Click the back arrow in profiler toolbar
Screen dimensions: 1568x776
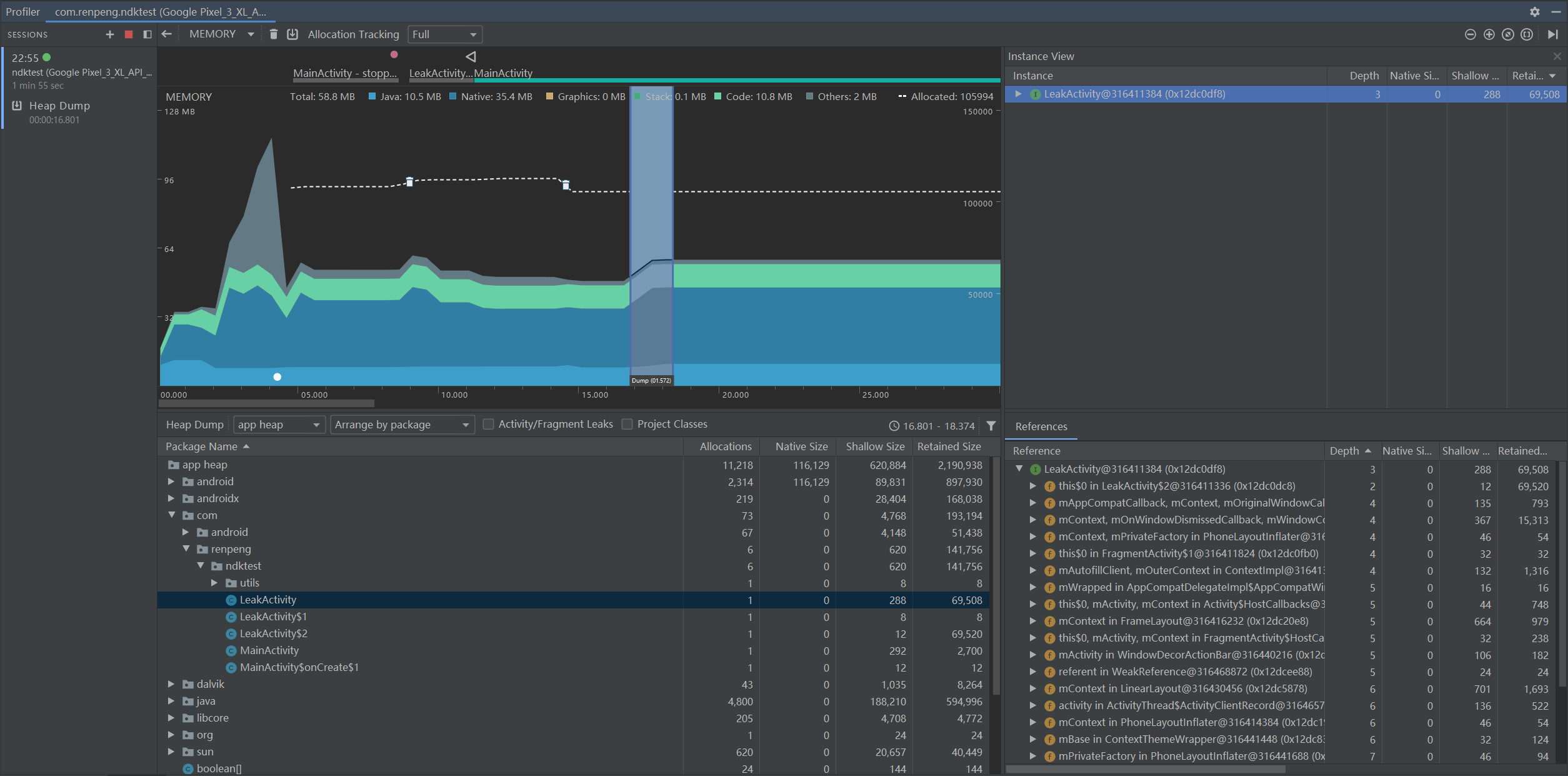point(166,34)
